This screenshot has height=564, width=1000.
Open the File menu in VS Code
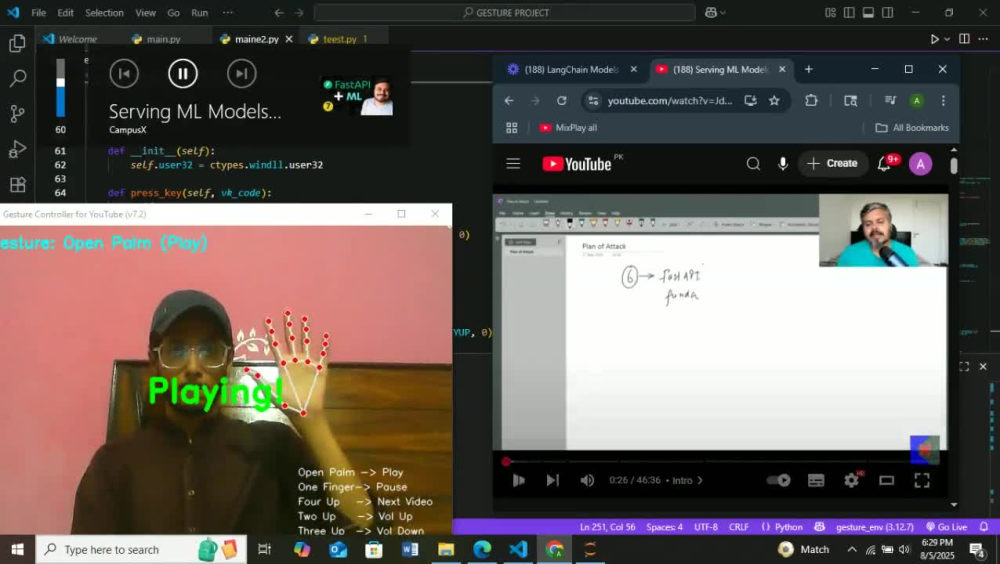(38, 13)
